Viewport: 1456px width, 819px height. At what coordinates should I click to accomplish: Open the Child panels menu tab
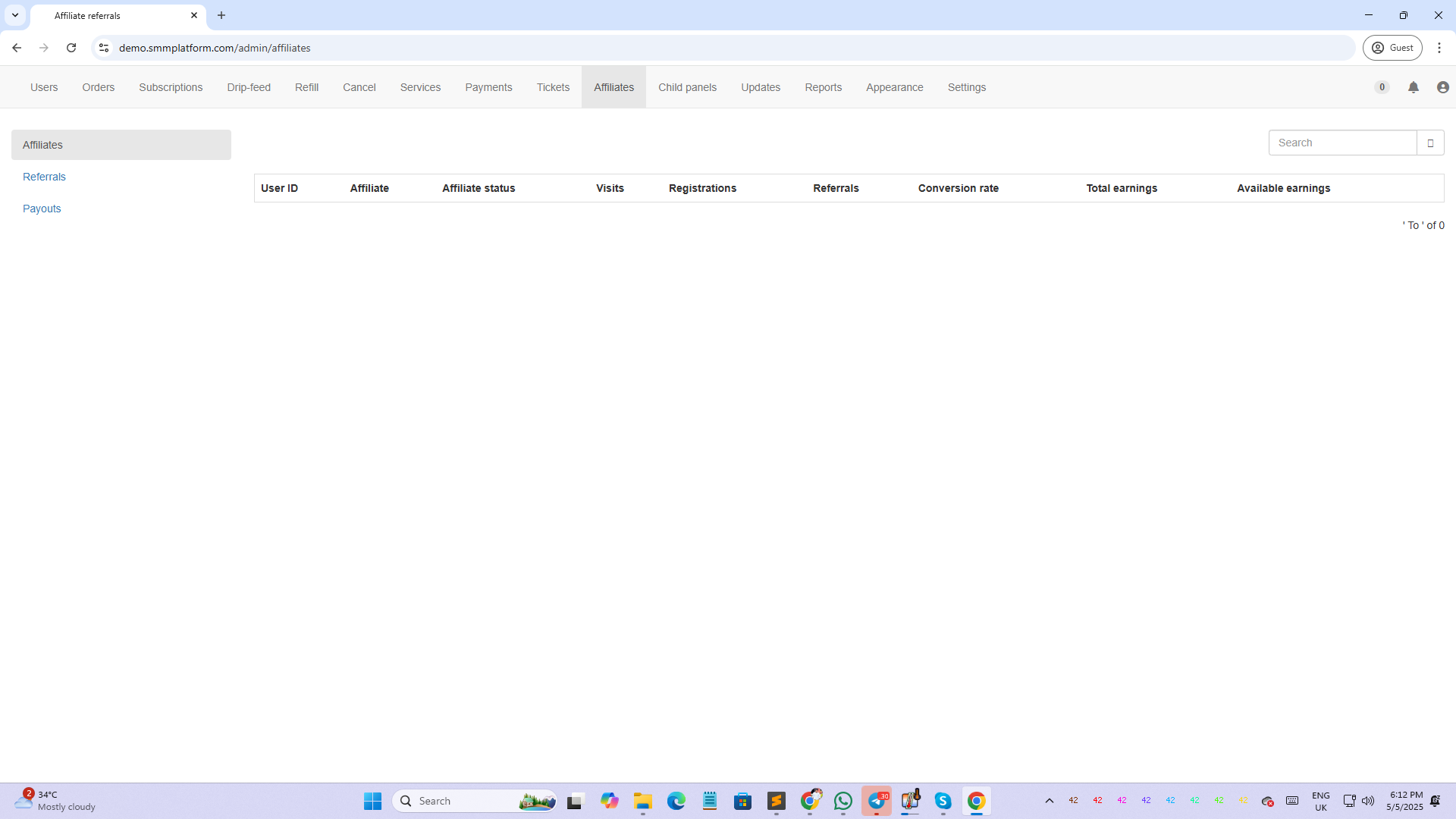[x=687, y=87]
